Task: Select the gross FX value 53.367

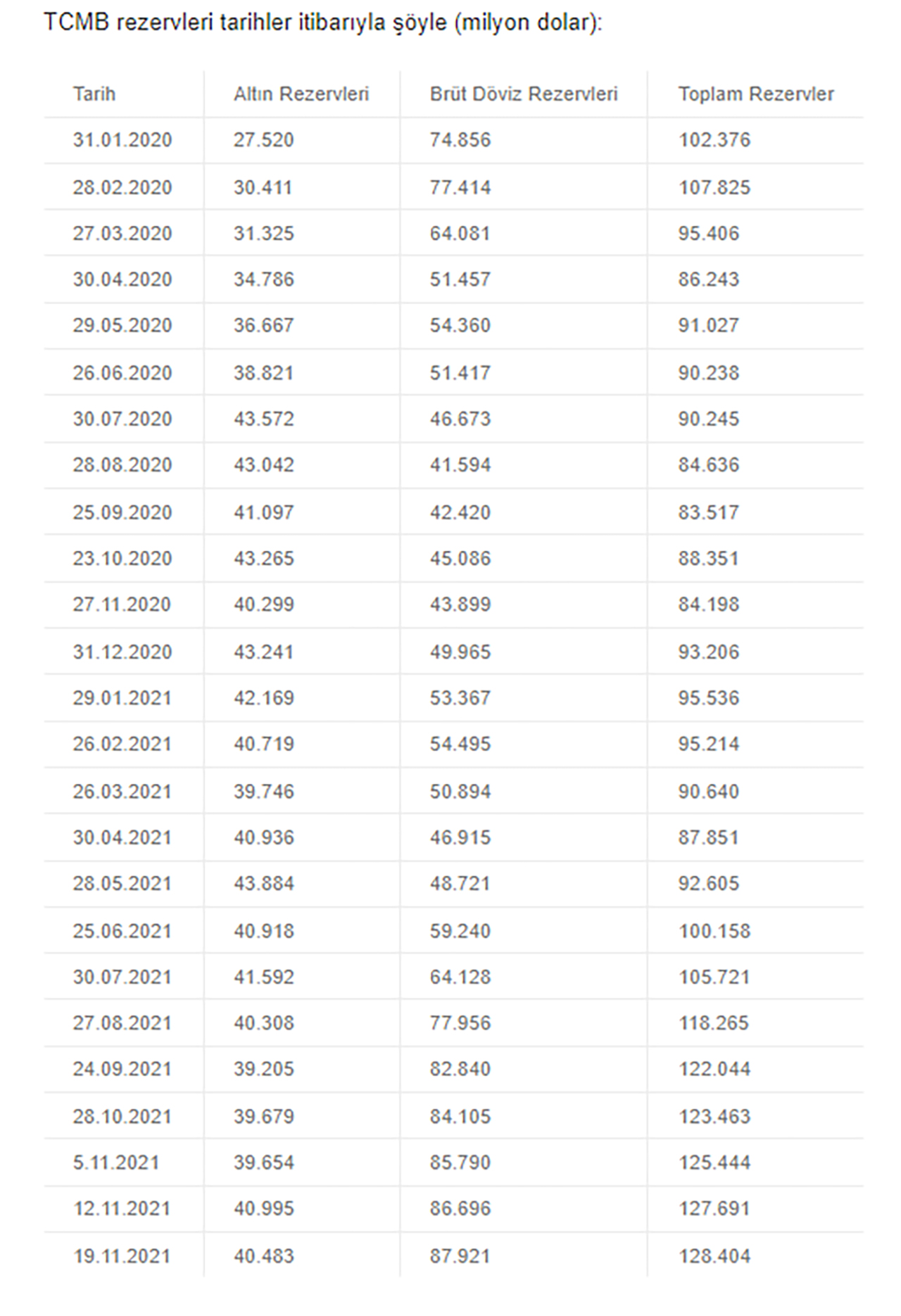Action: [460, 698]
